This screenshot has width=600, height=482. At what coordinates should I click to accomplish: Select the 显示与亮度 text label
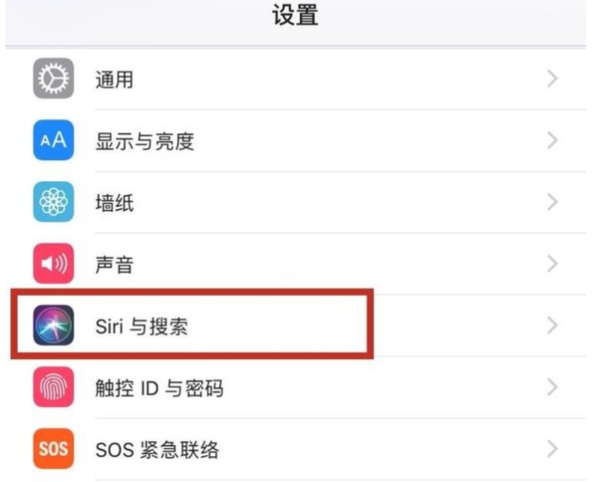click(144, 142)
